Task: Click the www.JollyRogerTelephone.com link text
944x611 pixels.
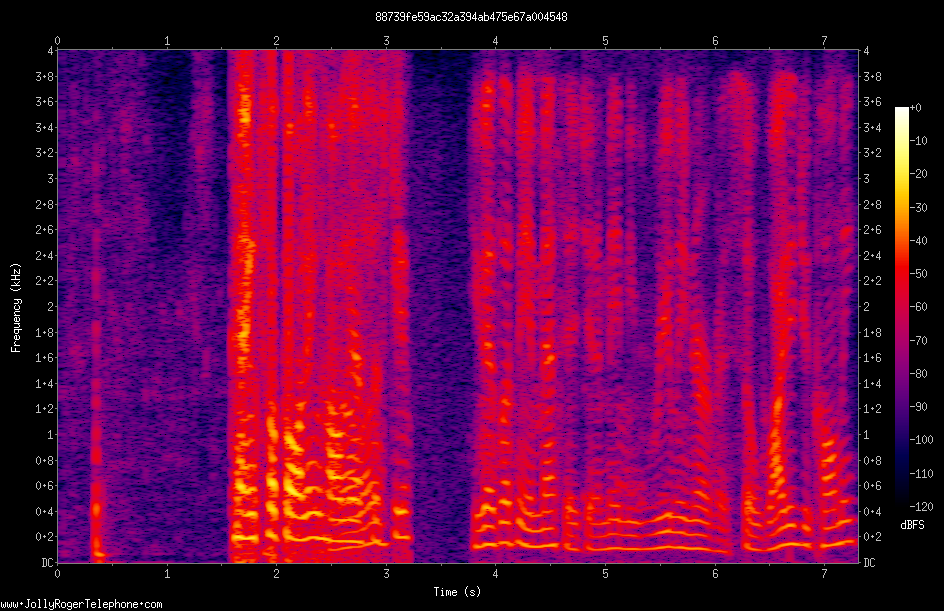Action: point(81,604)
